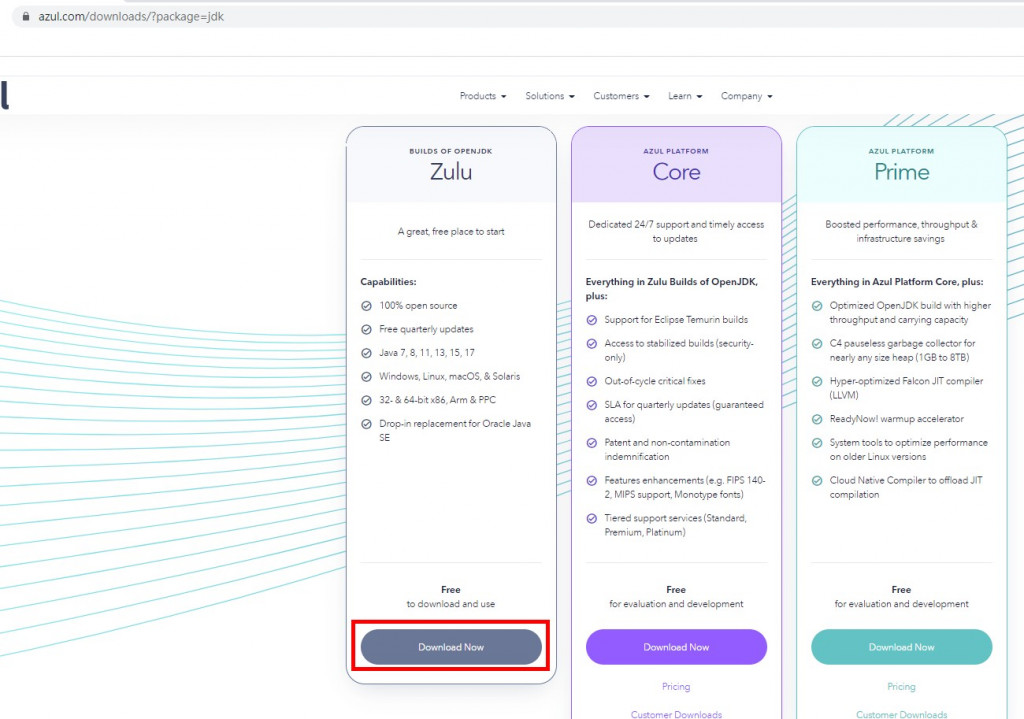The width and height of the screenshot is (1024, 719).
Task: Open the Solutions dropdown menu
Action: click(x=550, y=96)
